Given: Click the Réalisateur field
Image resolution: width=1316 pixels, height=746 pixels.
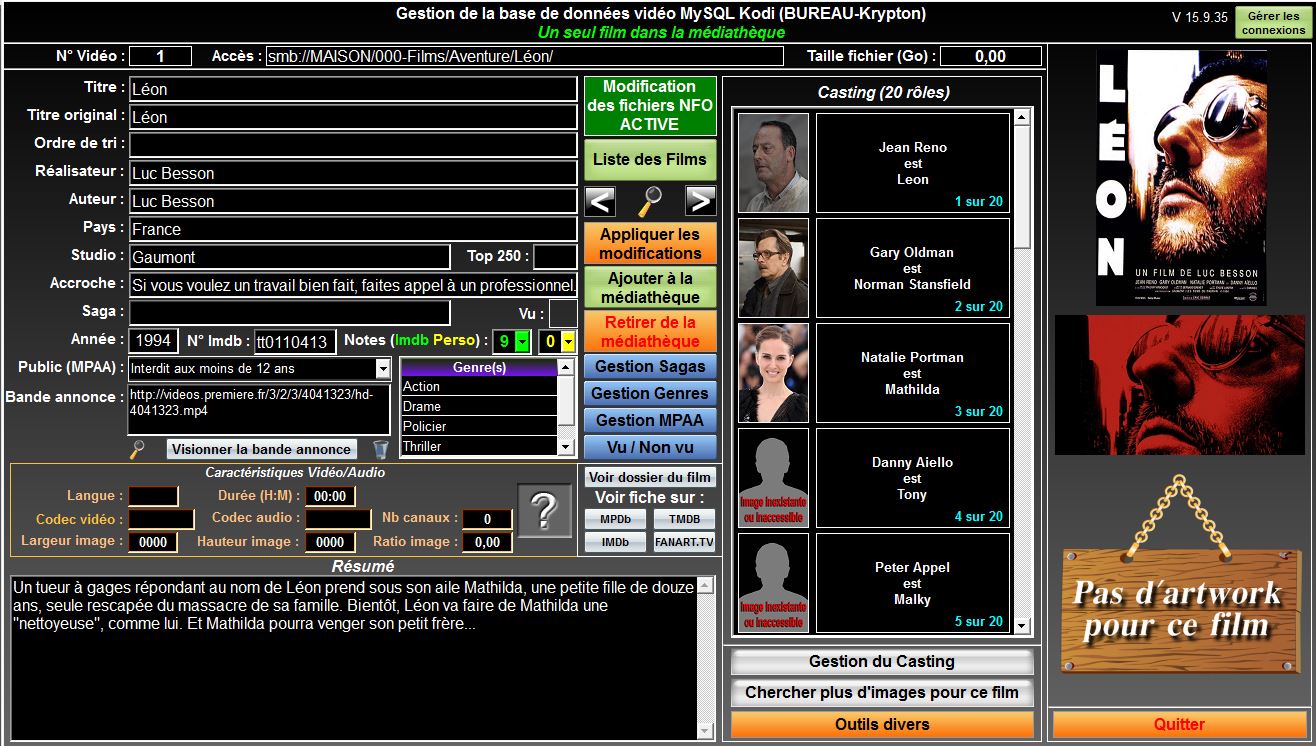Looking at the screenshot, I should tap(353, 173).
